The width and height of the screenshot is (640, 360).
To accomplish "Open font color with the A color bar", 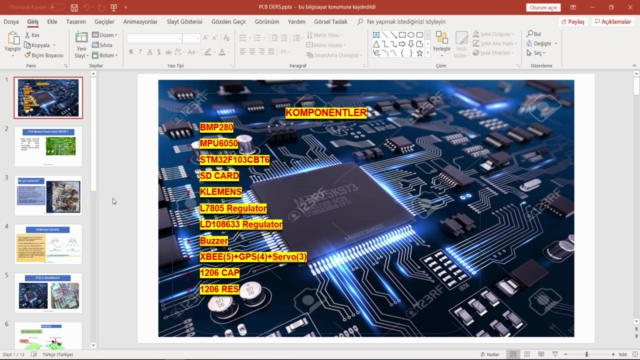I will (222, 52).
